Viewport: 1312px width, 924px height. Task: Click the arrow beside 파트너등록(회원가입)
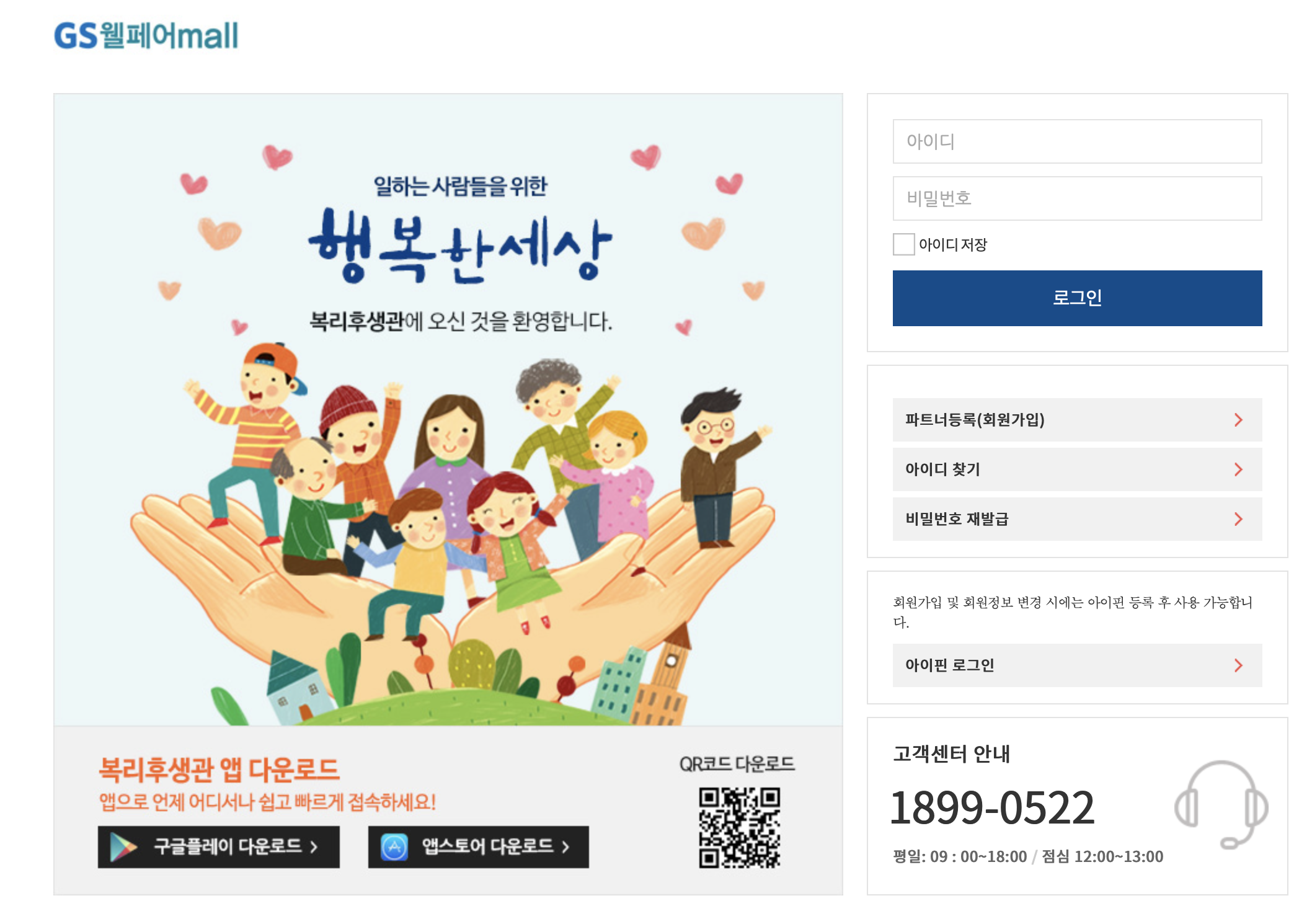1238,420
